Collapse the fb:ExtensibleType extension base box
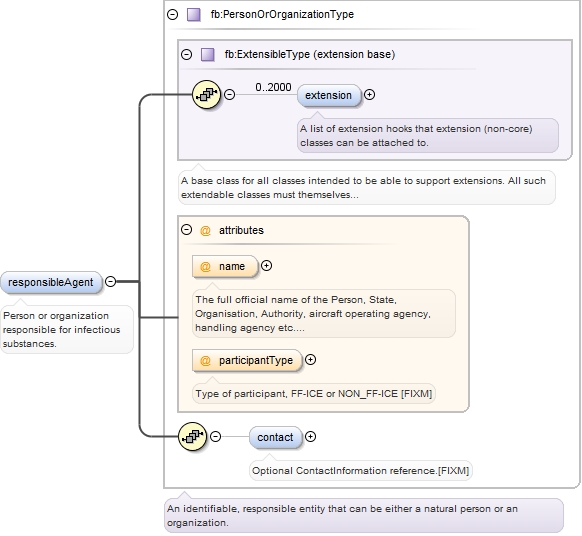Image resolution: width=582 pixels, height=536 pixels. pos(186,55)
